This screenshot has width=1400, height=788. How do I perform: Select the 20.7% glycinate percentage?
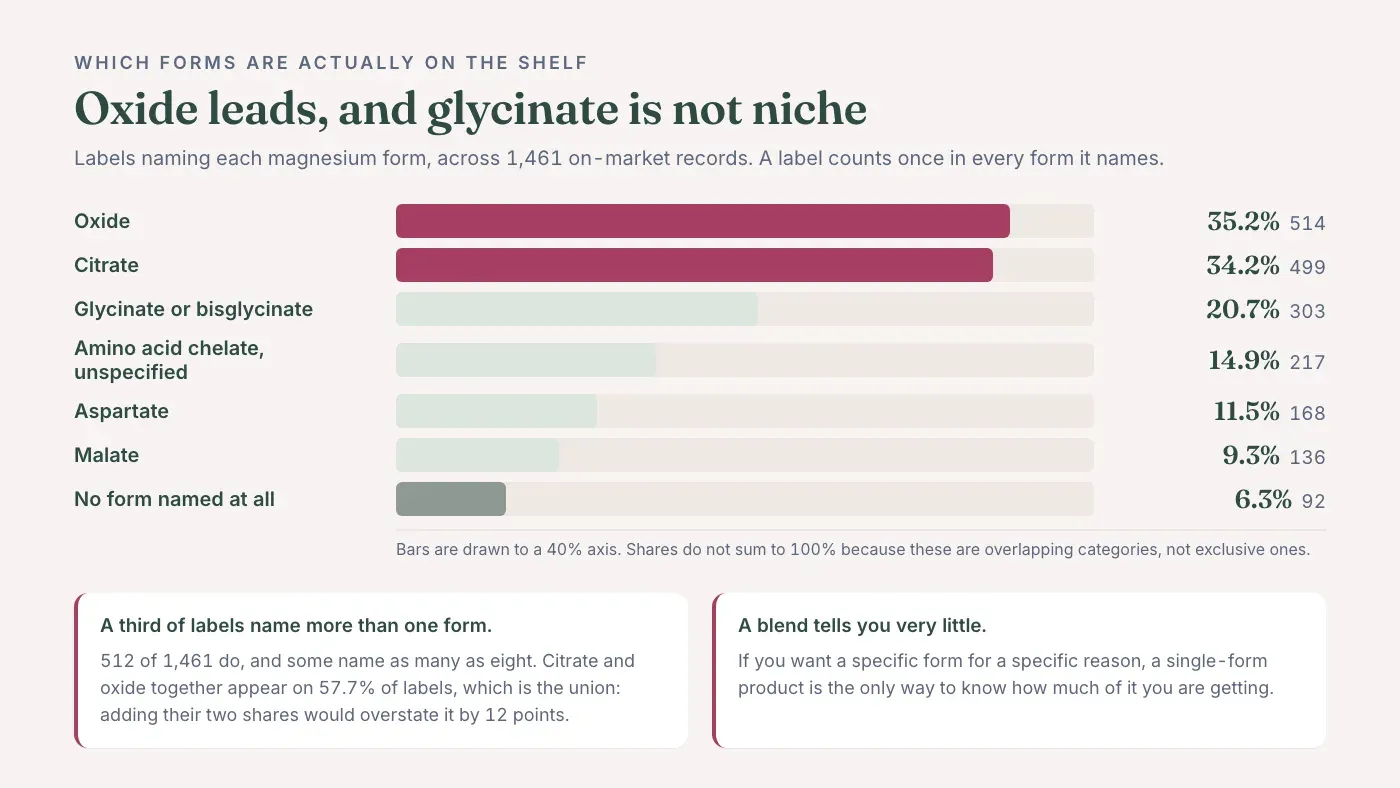(x=1243, y=310)
